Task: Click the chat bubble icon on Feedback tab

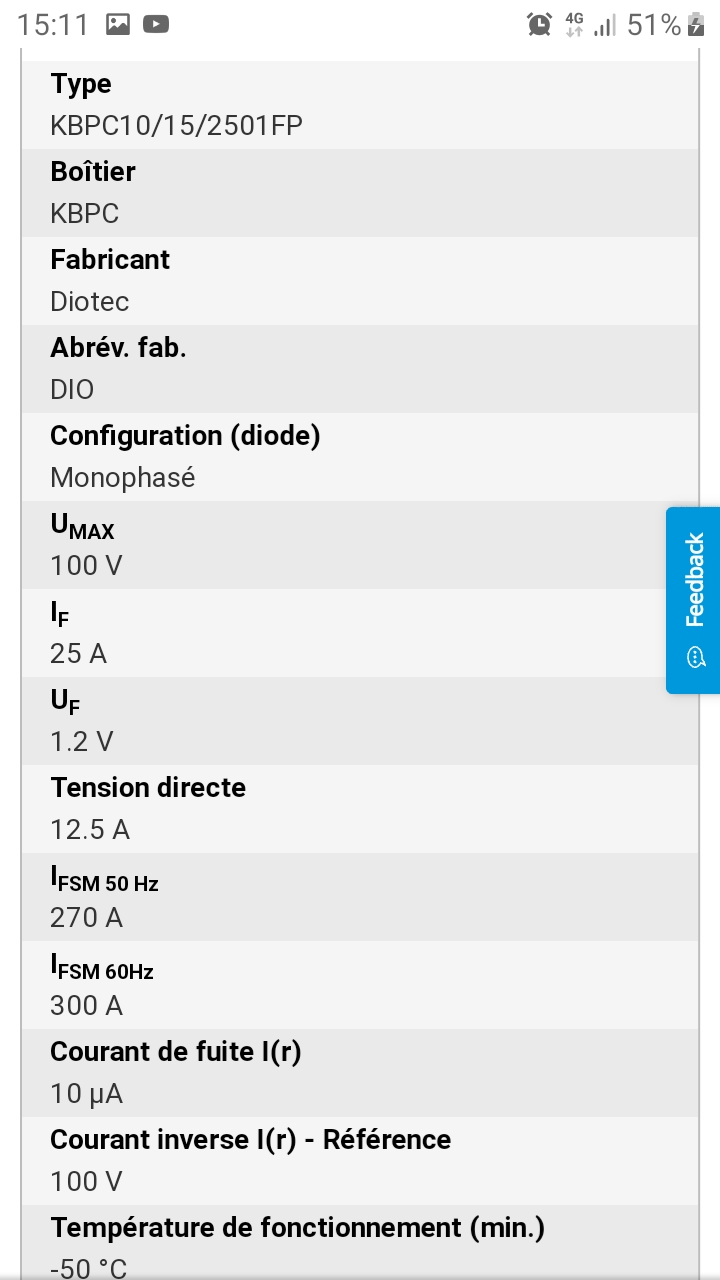Action: click(x=696, y=657)
